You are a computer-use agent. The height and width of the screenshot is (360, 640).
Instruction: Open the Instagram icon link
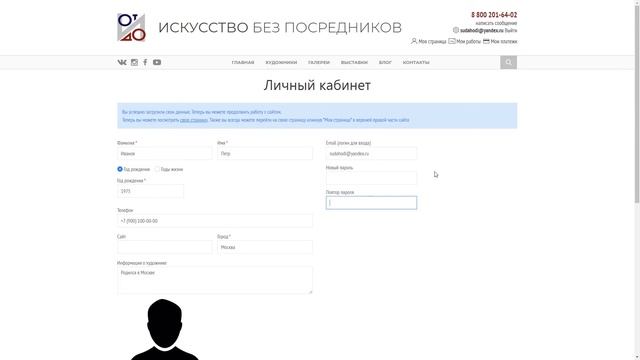[x=134, y=62]
